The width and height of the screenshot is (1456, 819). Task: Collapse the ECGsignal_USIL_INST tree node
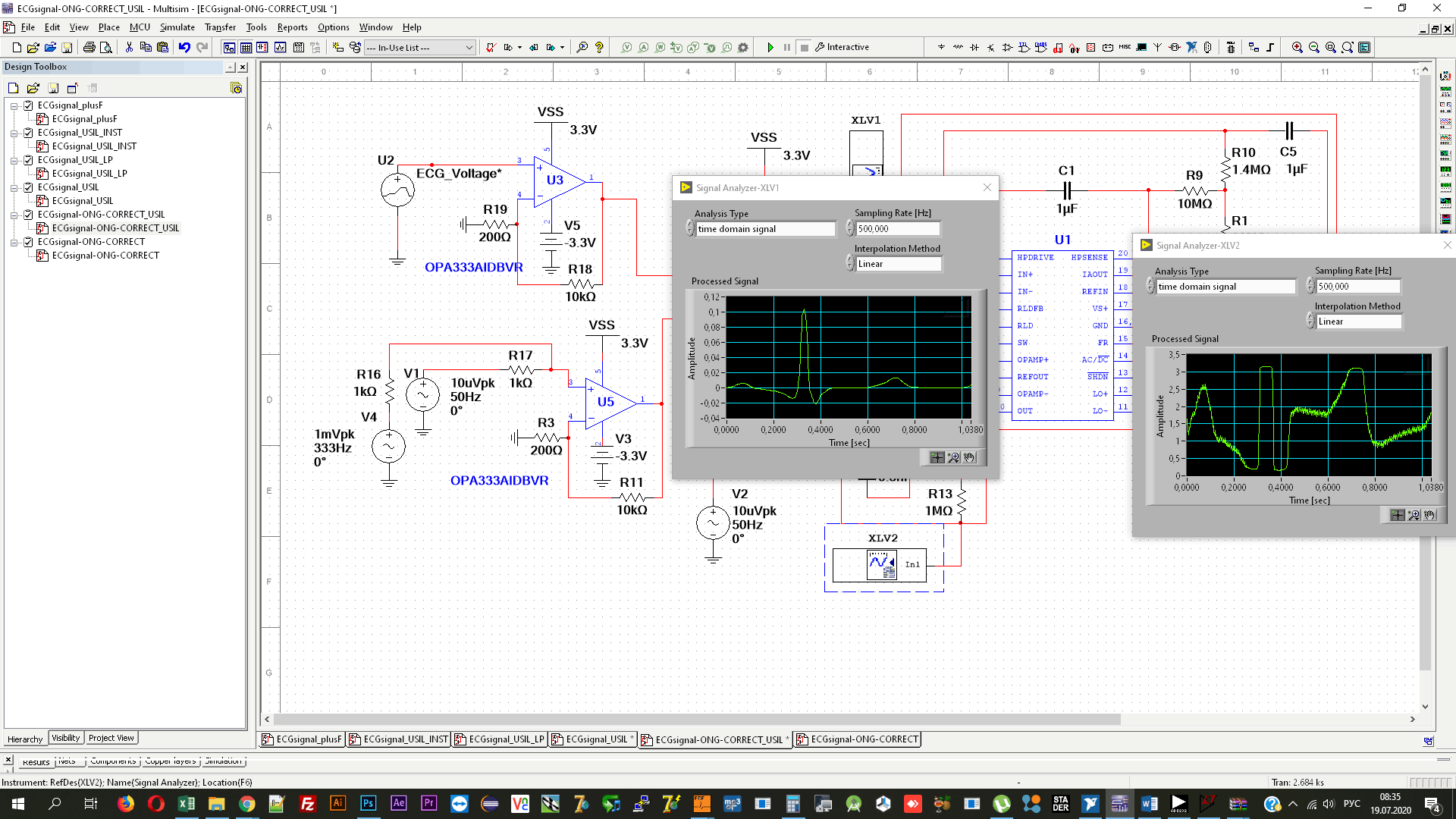14,133
